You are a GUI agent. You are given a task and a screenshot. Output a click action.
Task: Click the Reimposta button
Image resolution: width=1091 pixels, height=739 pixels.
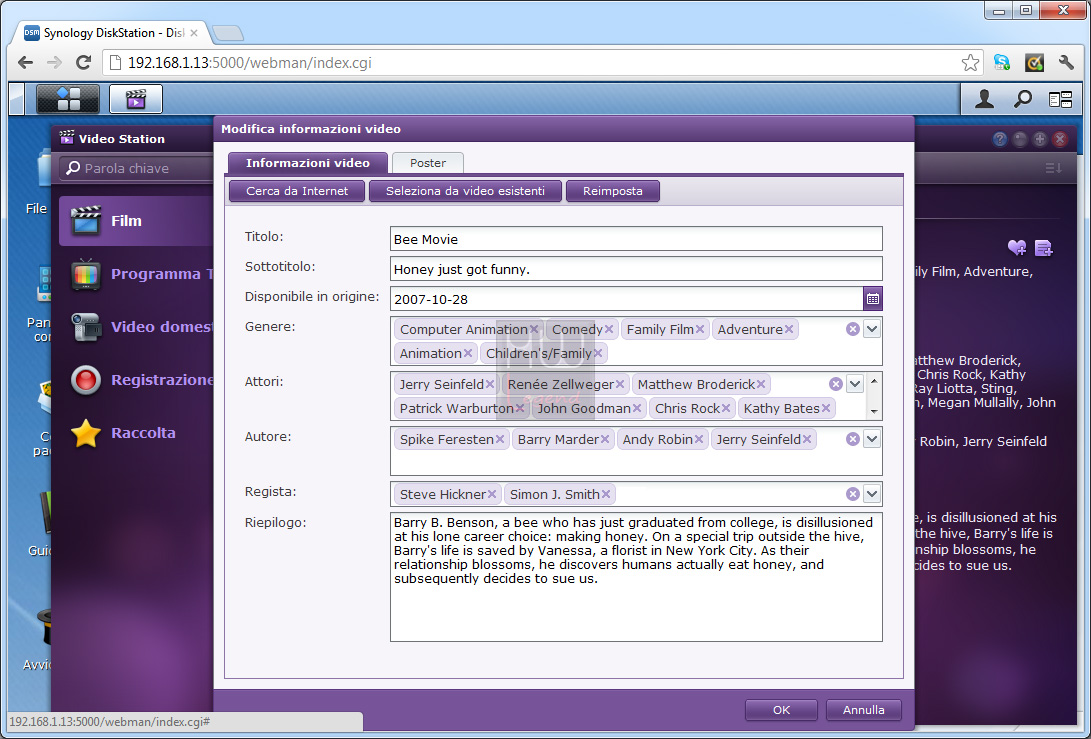click(613, 191)
